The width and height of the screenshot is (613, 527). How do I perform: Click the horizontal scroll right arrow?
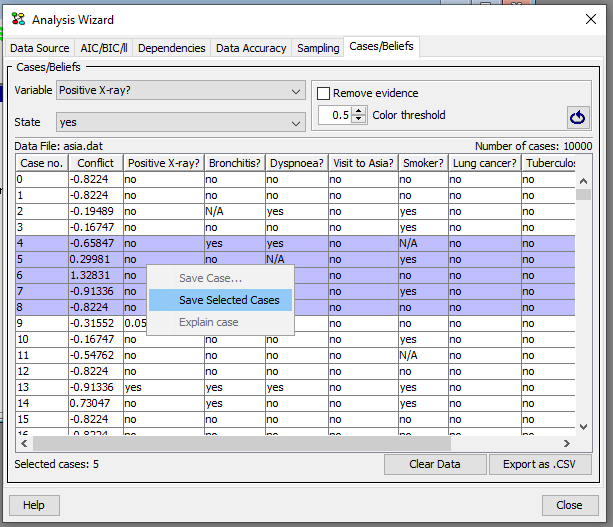[566, 443]
